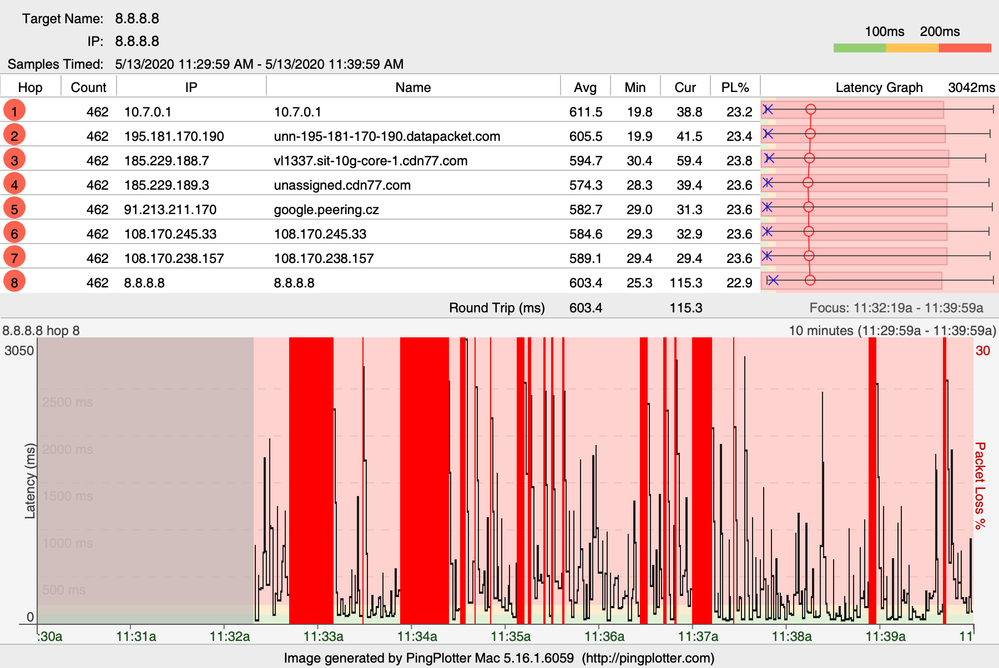The height and width of the screenshot is (668, 999).
Task: Click the 3042ms latency scale value
Action: click(971, 87)
